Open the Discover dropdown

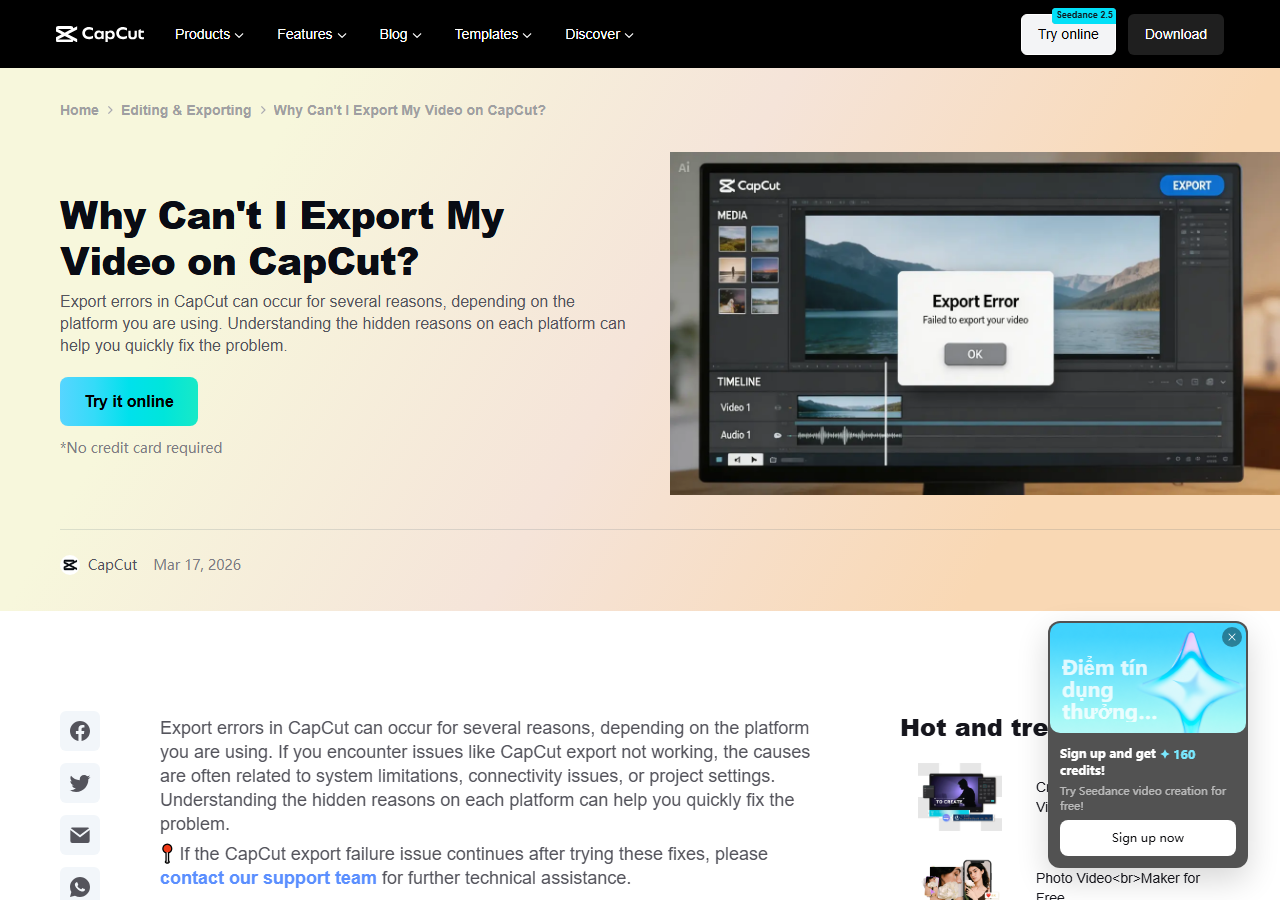(599, 34)
